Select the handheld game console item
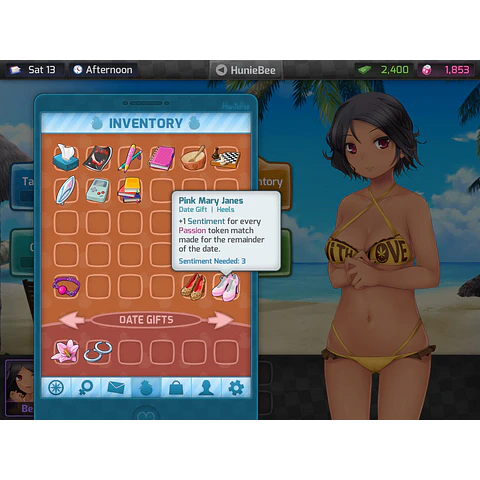This screenshot has height=480, width=480. [98, 190]
